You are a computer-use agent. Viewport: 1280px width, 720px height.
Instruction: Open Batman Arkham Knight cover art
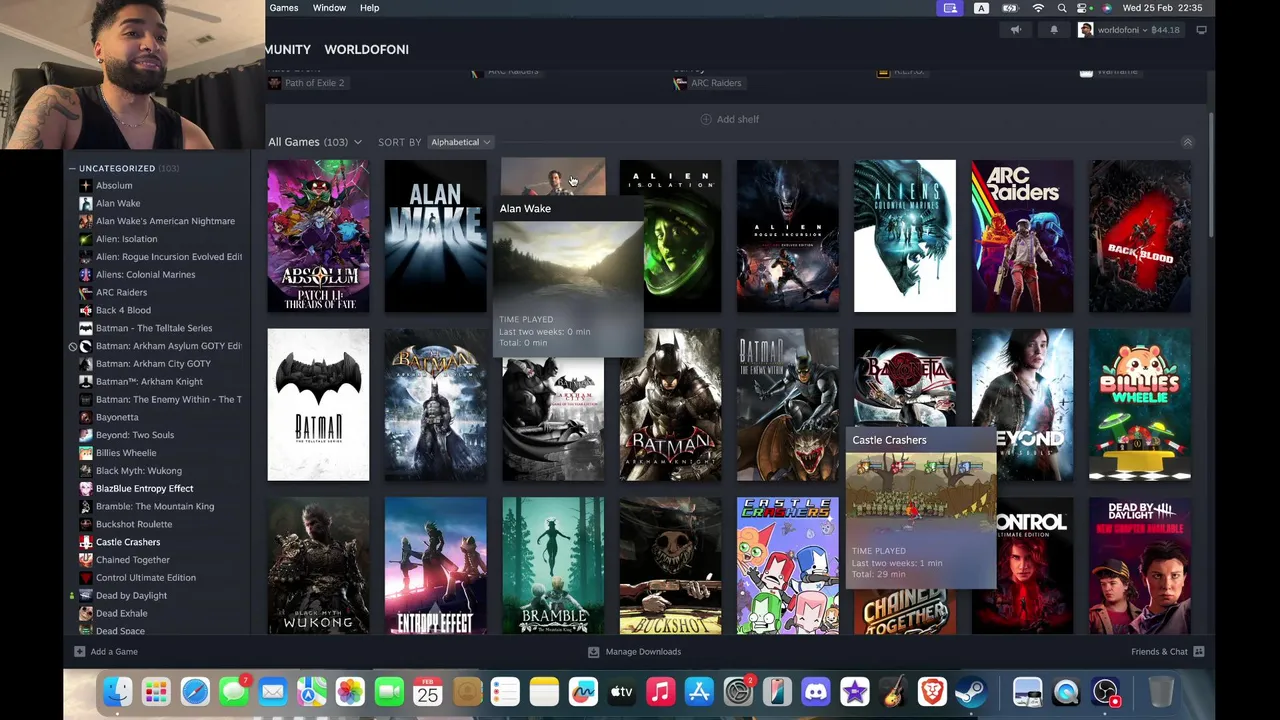pyautogui.click(x=670, y=404)
